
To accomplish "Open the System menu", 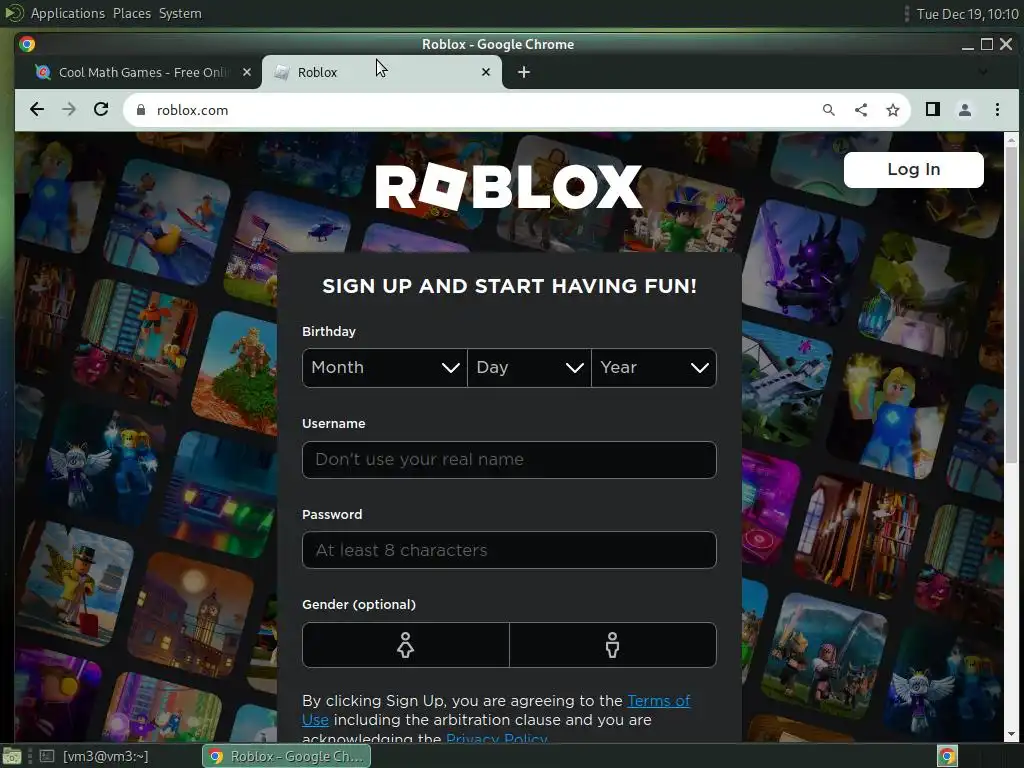I will [x=180, y=13].
